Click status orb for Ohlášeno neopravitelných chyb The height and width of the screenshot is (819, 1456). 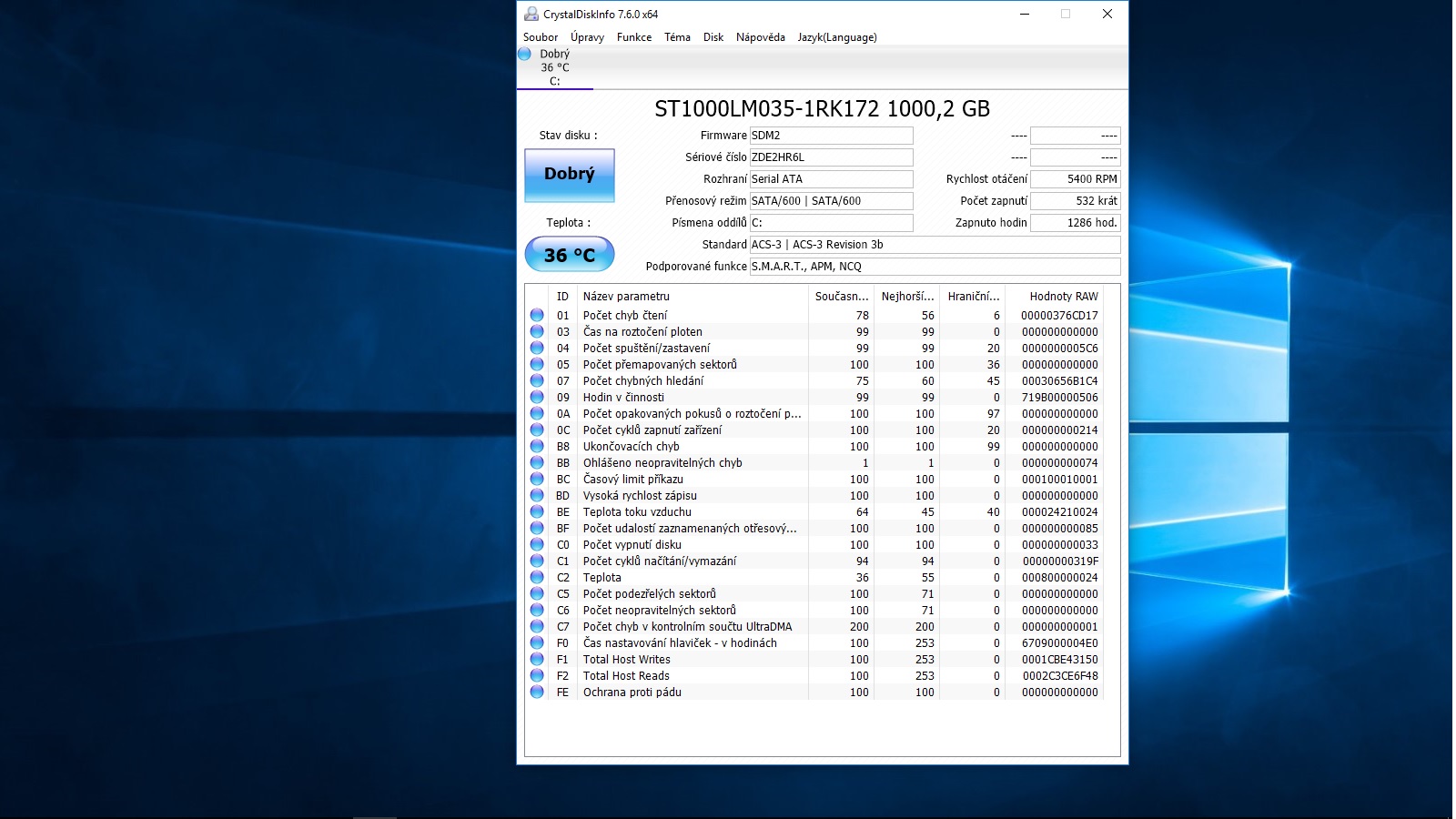tap(537, 463)
